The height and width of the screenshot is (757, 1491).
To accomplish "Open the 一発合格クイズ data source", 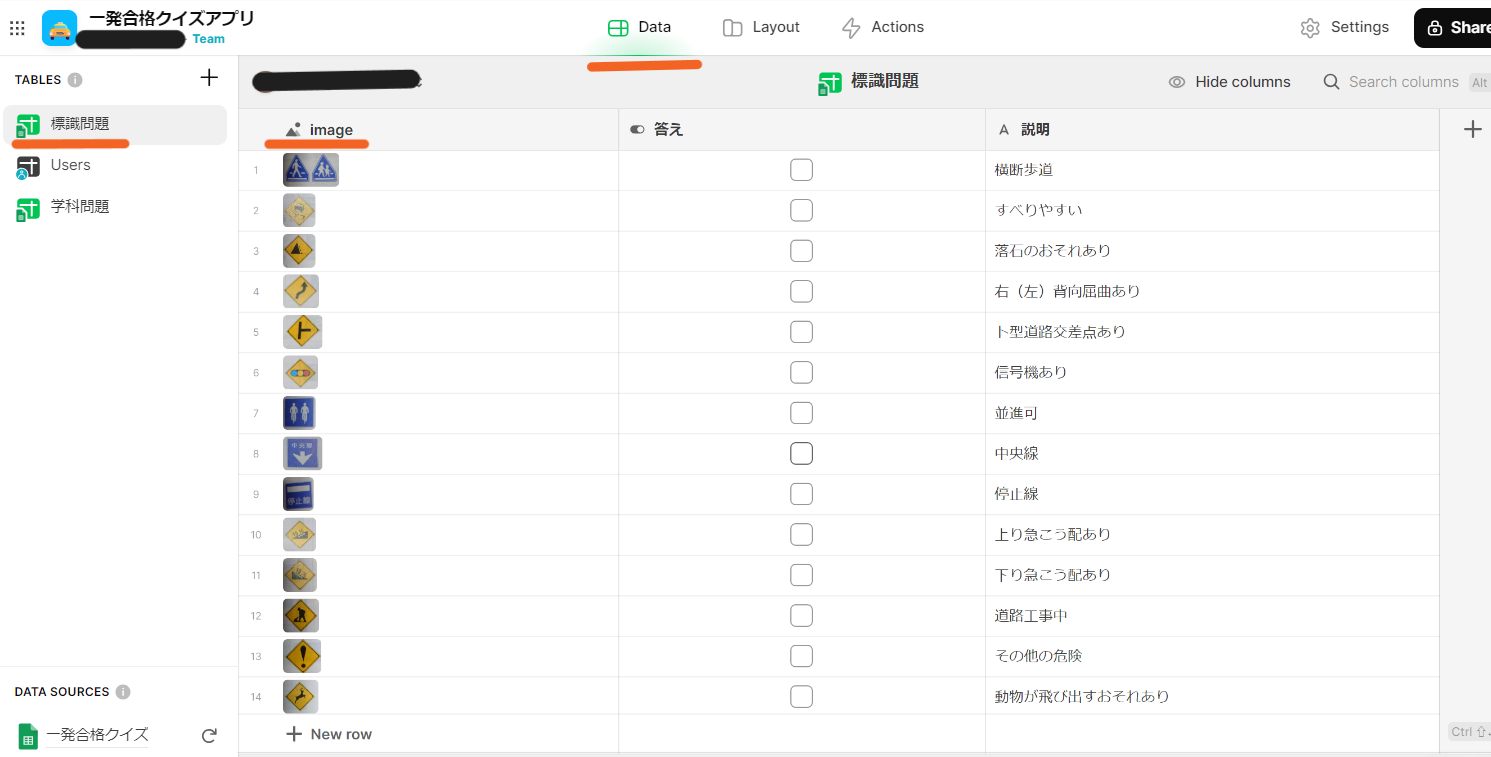I will [83, 735].
